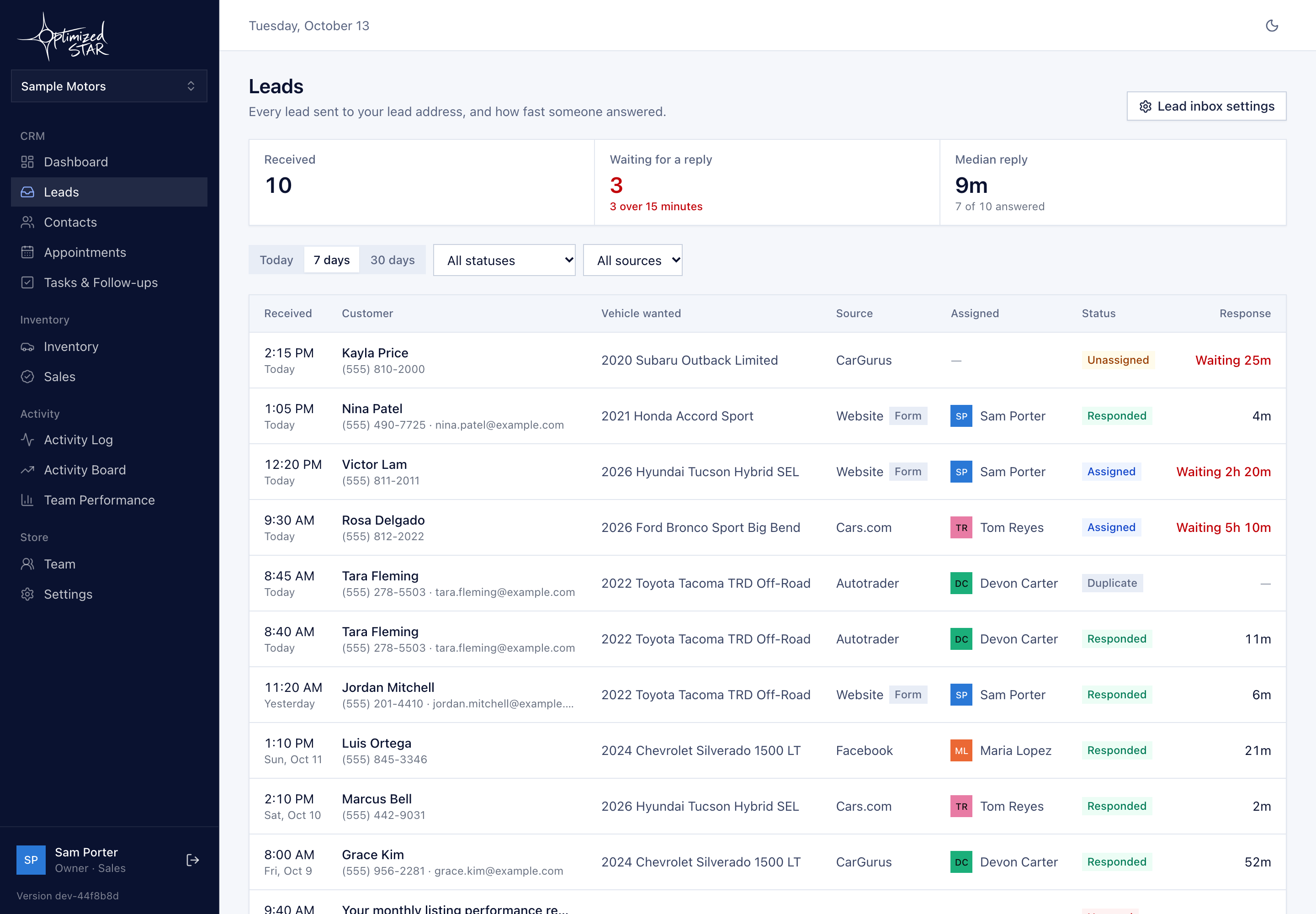Click the Received column header
1316x914 pixels.
[x=288, y=313]
